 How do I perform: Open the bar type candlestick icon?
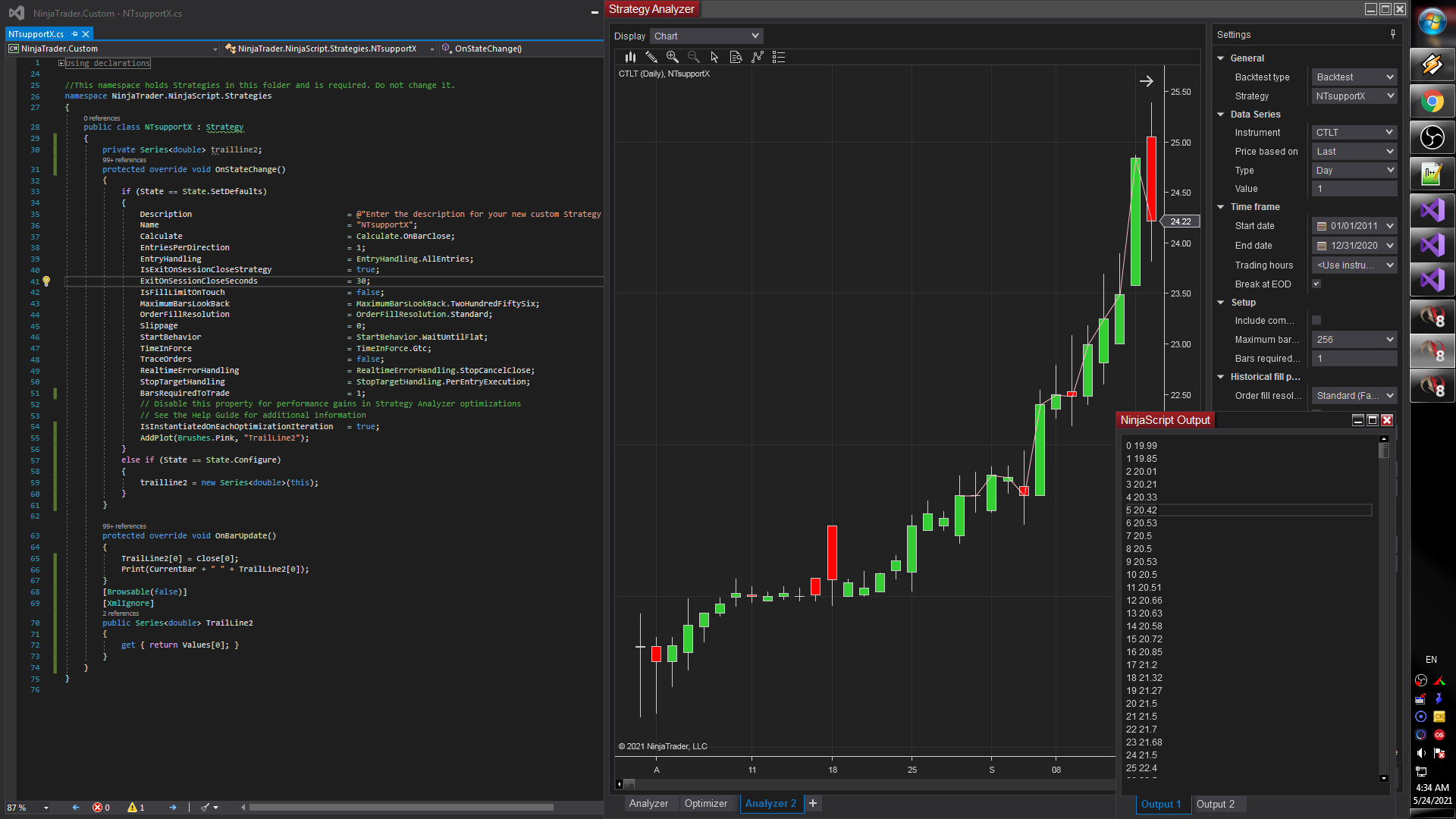point(630,57)
